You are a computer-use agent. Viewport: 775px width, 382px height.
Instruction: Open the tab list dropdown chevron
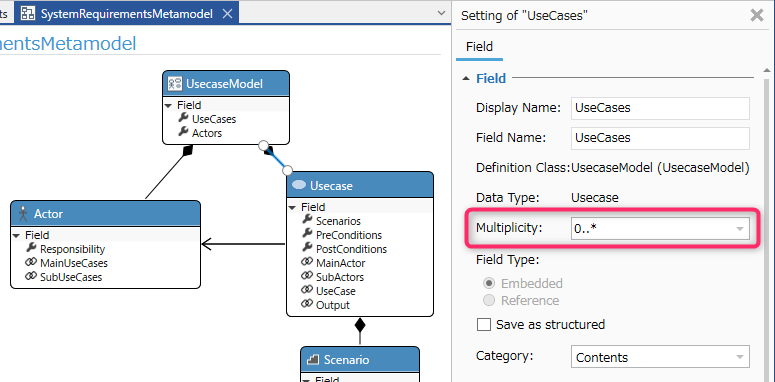tap(441, 13)
